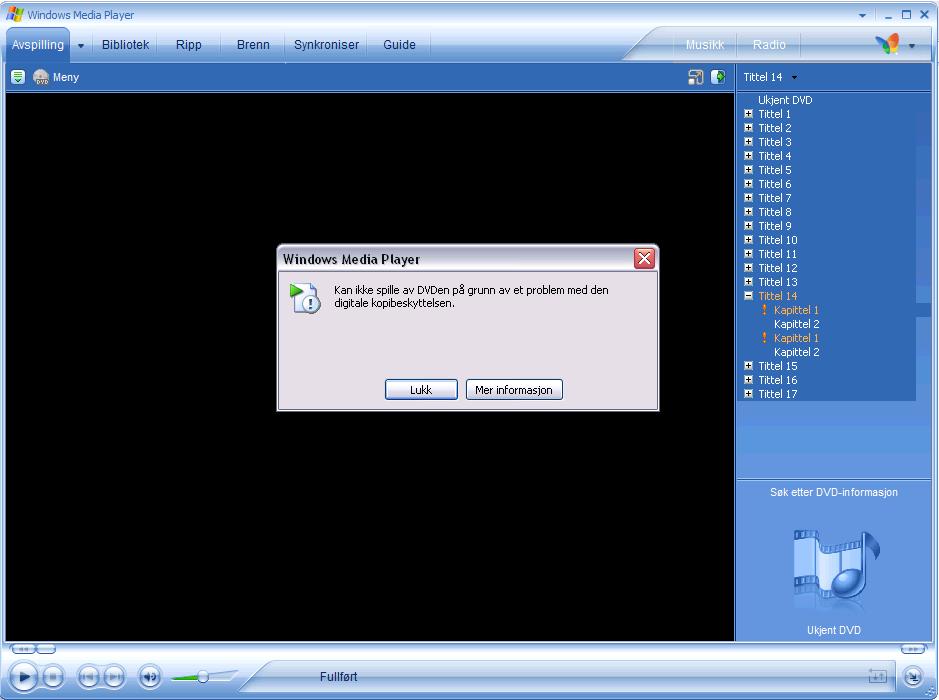
Task: Open the Brenn tab
Action: click(253, 45)
